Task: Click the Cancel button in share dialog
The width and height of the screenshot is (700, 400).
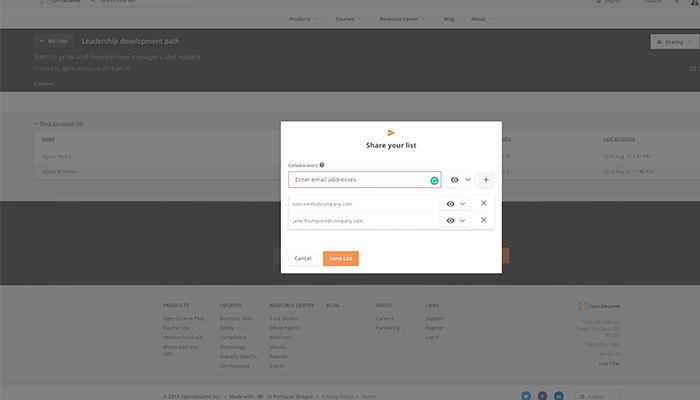Action: pos(303,258)
